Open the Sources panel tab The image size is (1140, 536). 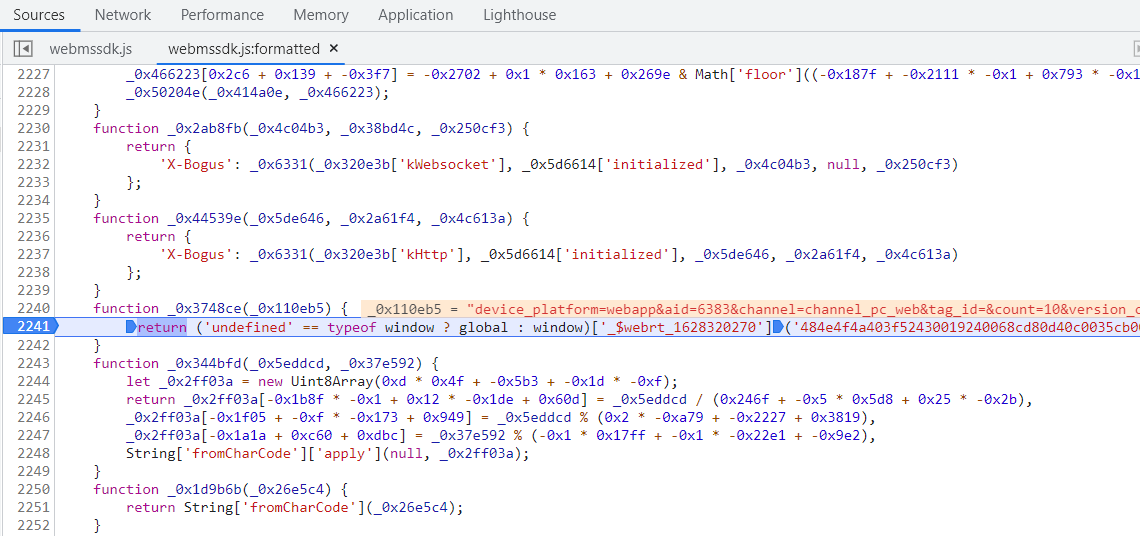pyautogui.click(x=39, y=15)
